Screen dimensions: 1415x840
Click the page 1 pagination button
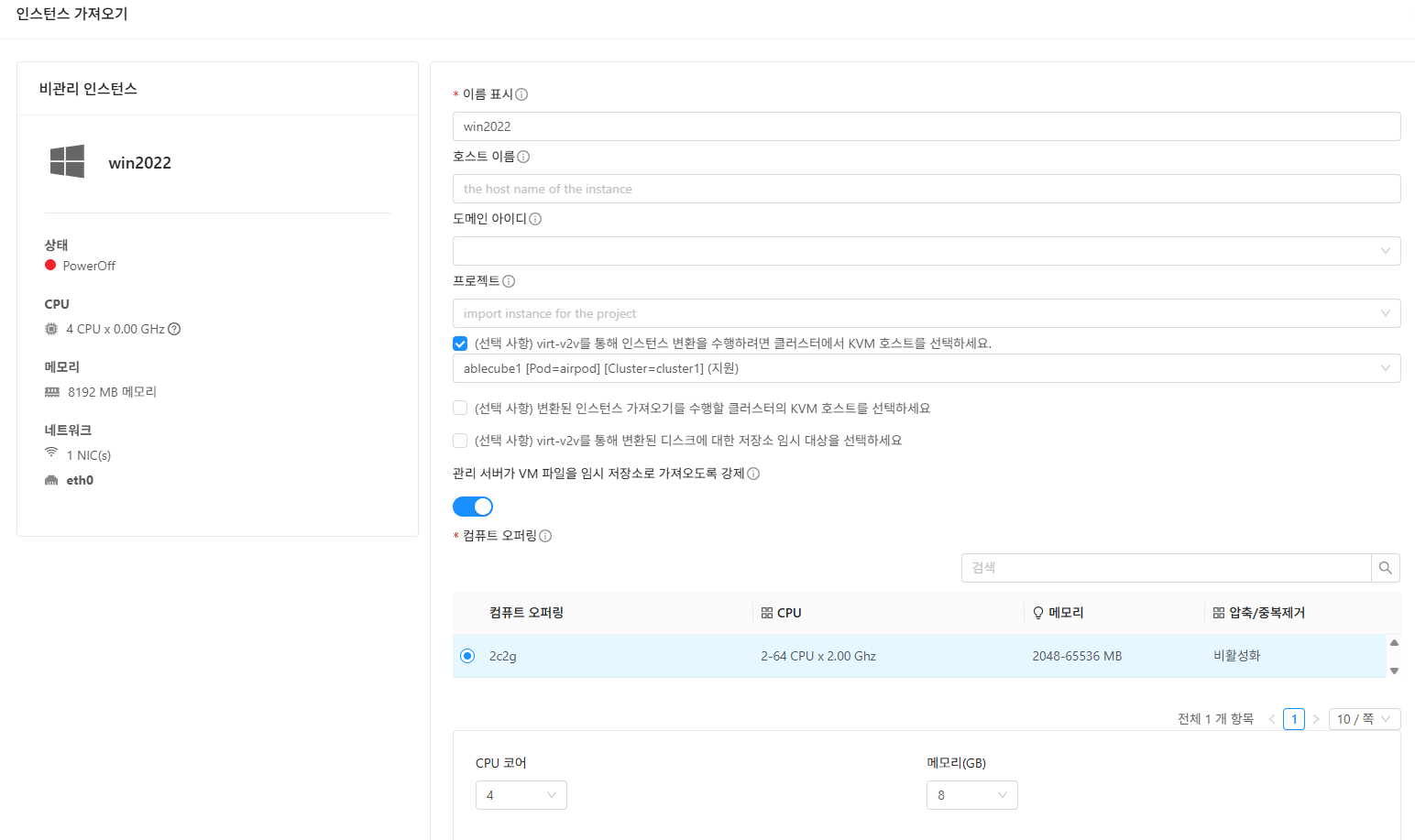tap(1293, 719)
